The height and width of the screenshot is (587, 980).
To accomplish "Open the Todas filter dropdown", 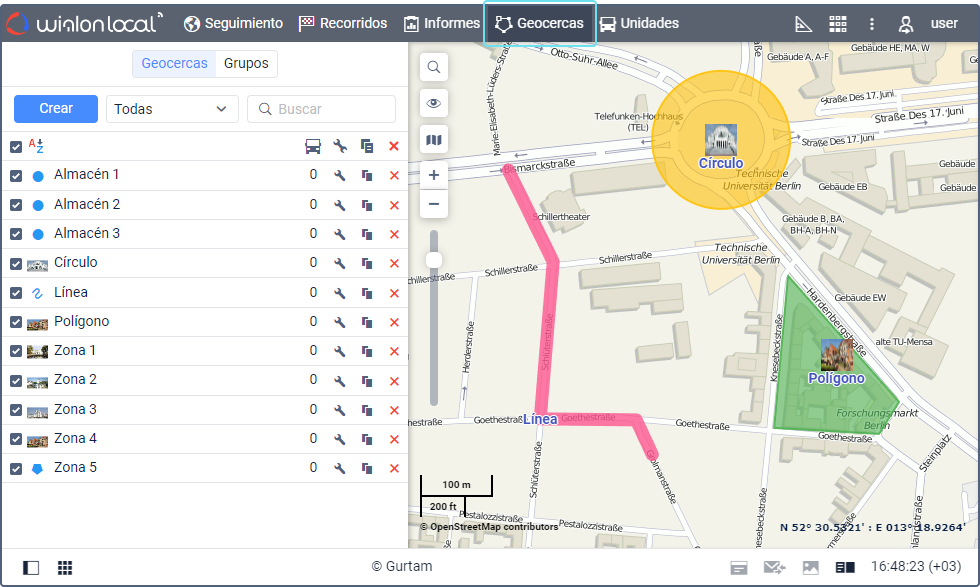I will pos(172,109).
